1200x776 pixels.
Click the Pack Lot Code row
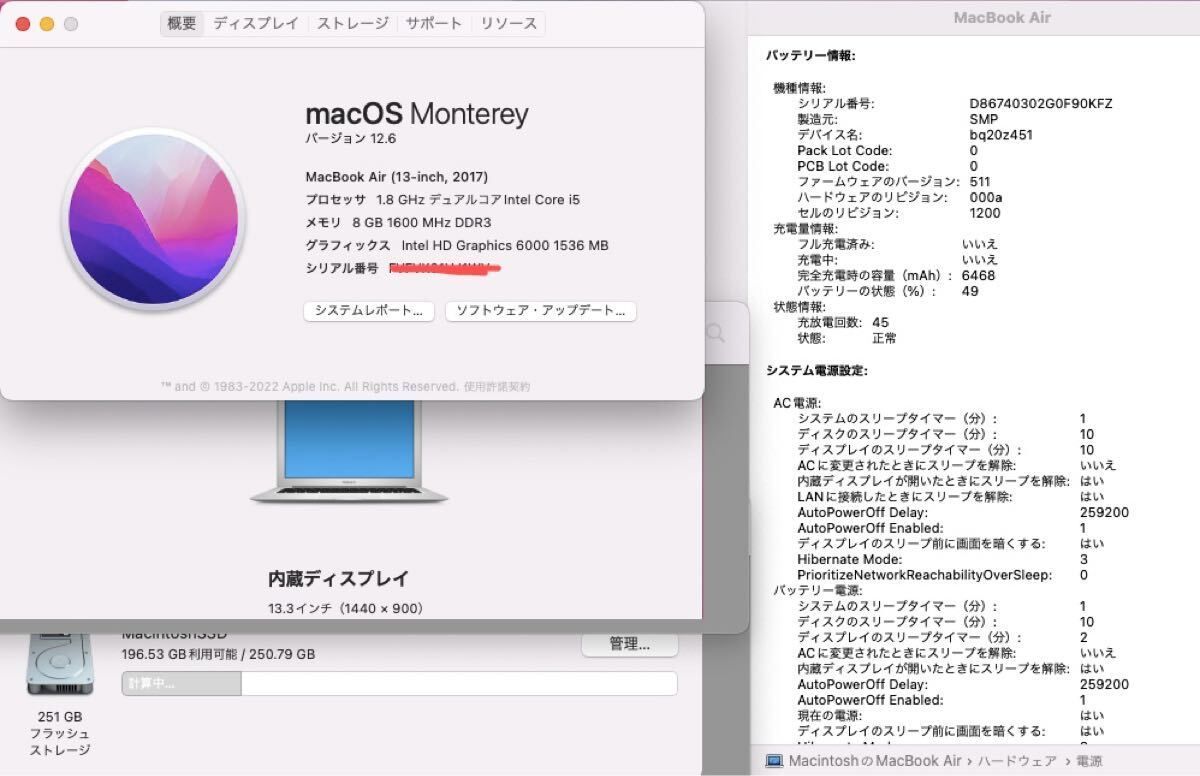click(x=887, y=151)
